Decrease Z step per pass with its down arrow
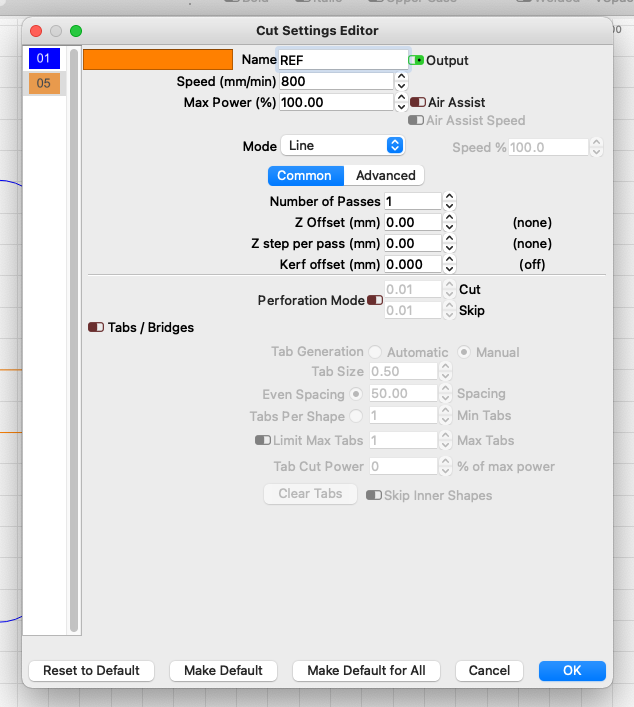 point(449,248)
